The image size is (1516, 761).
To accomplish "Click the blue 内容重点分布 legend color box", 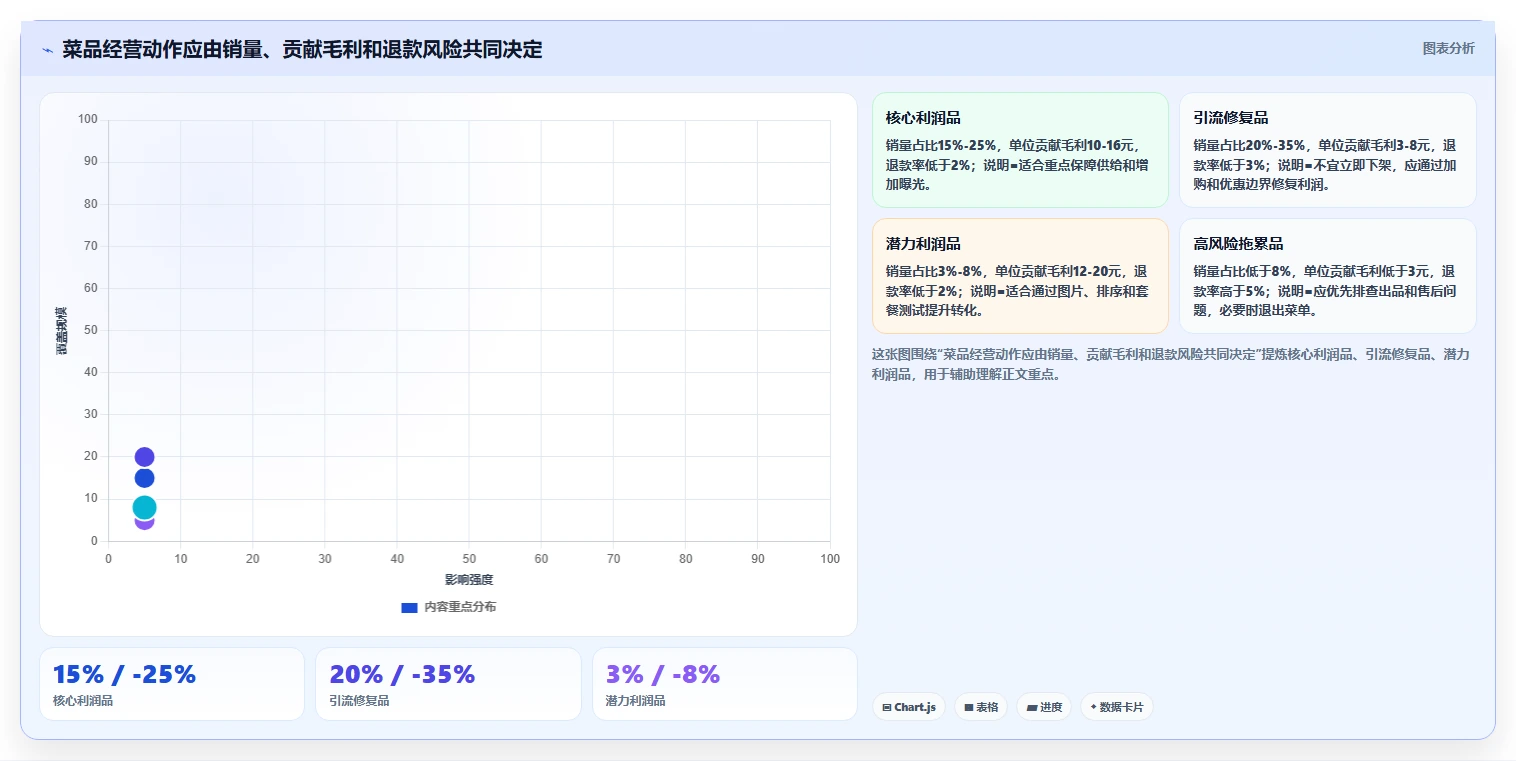I will pos(409,607).
